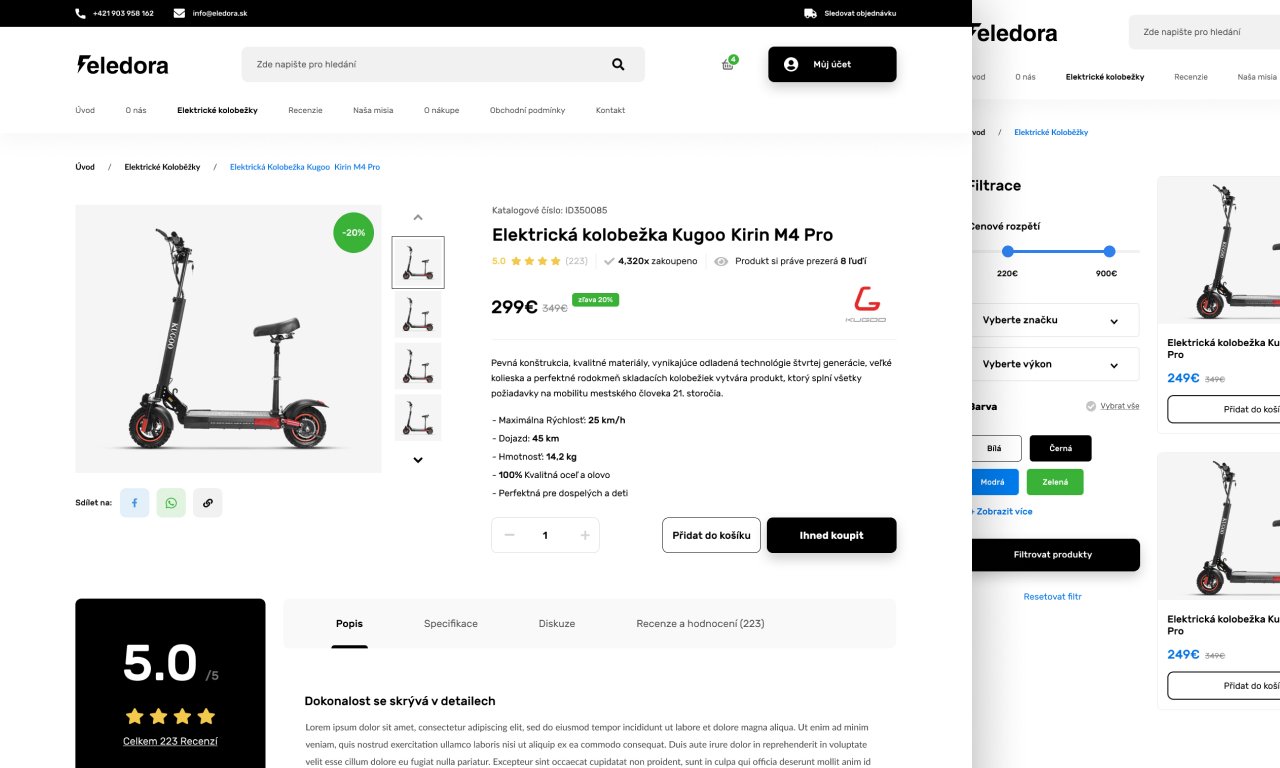
Task: Open Recenze a hodnocení tab
Action: pyautogui.click(x=700, y=623)
